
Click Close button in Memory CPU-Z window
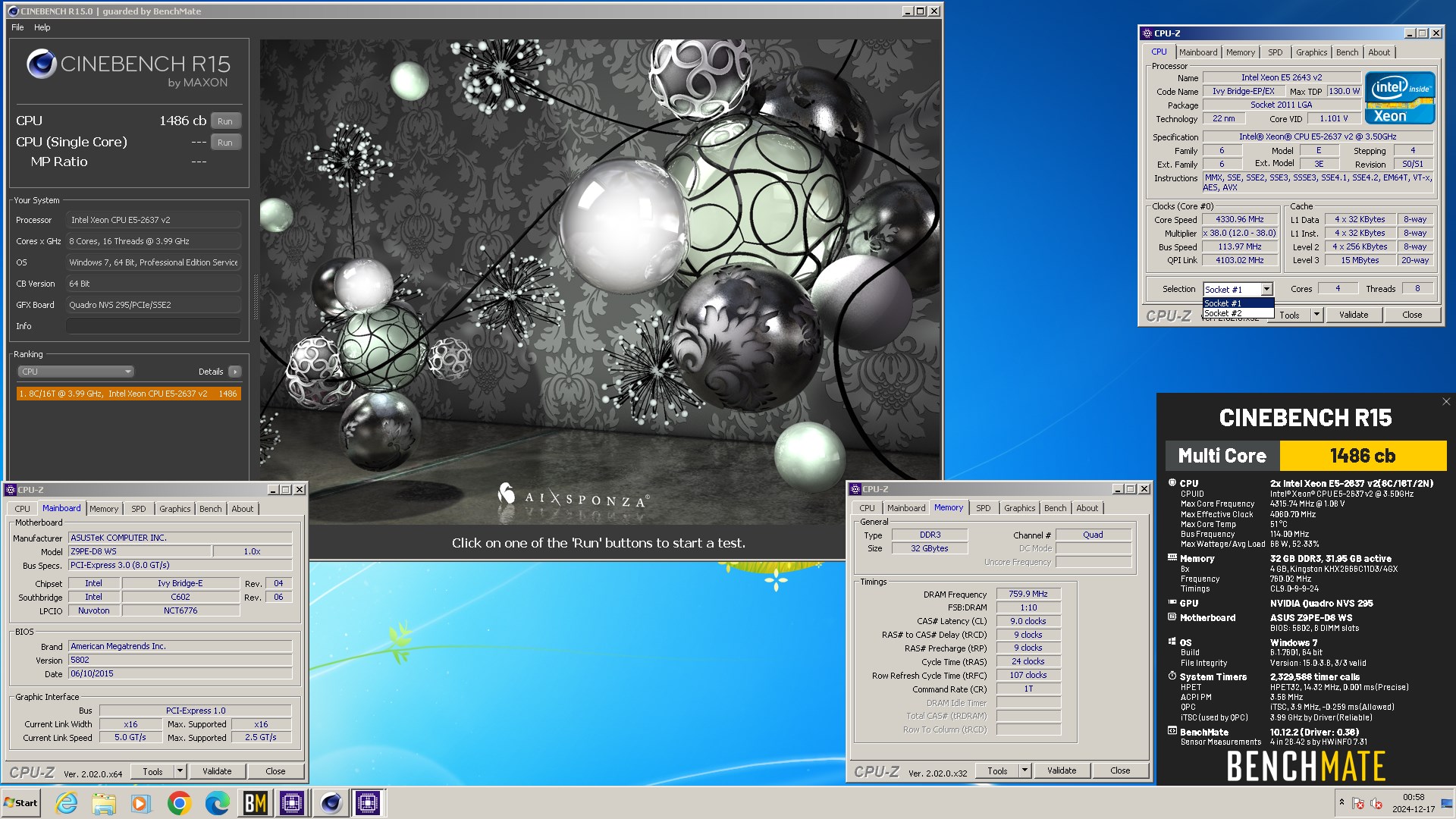click(1120, 770)
